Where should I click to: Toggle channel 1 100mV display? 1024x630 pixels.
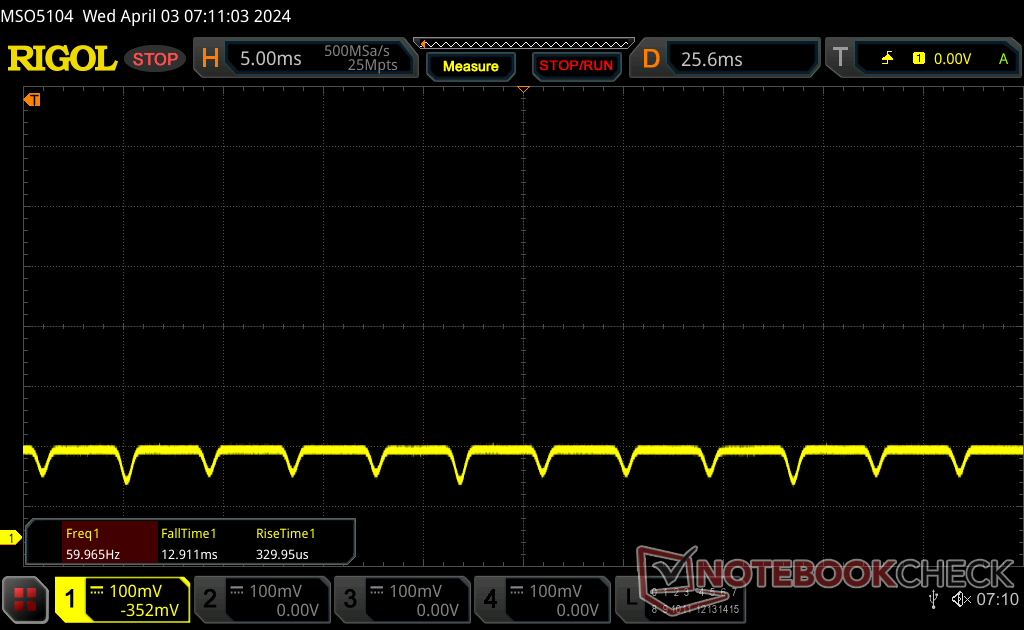122,599
